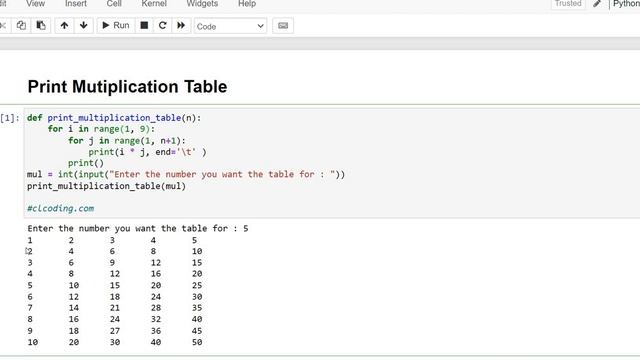This screenshot has height=360, width=640.
Task: Click the print(i * j, end='\t') line
Action: [x=147, y=152]
